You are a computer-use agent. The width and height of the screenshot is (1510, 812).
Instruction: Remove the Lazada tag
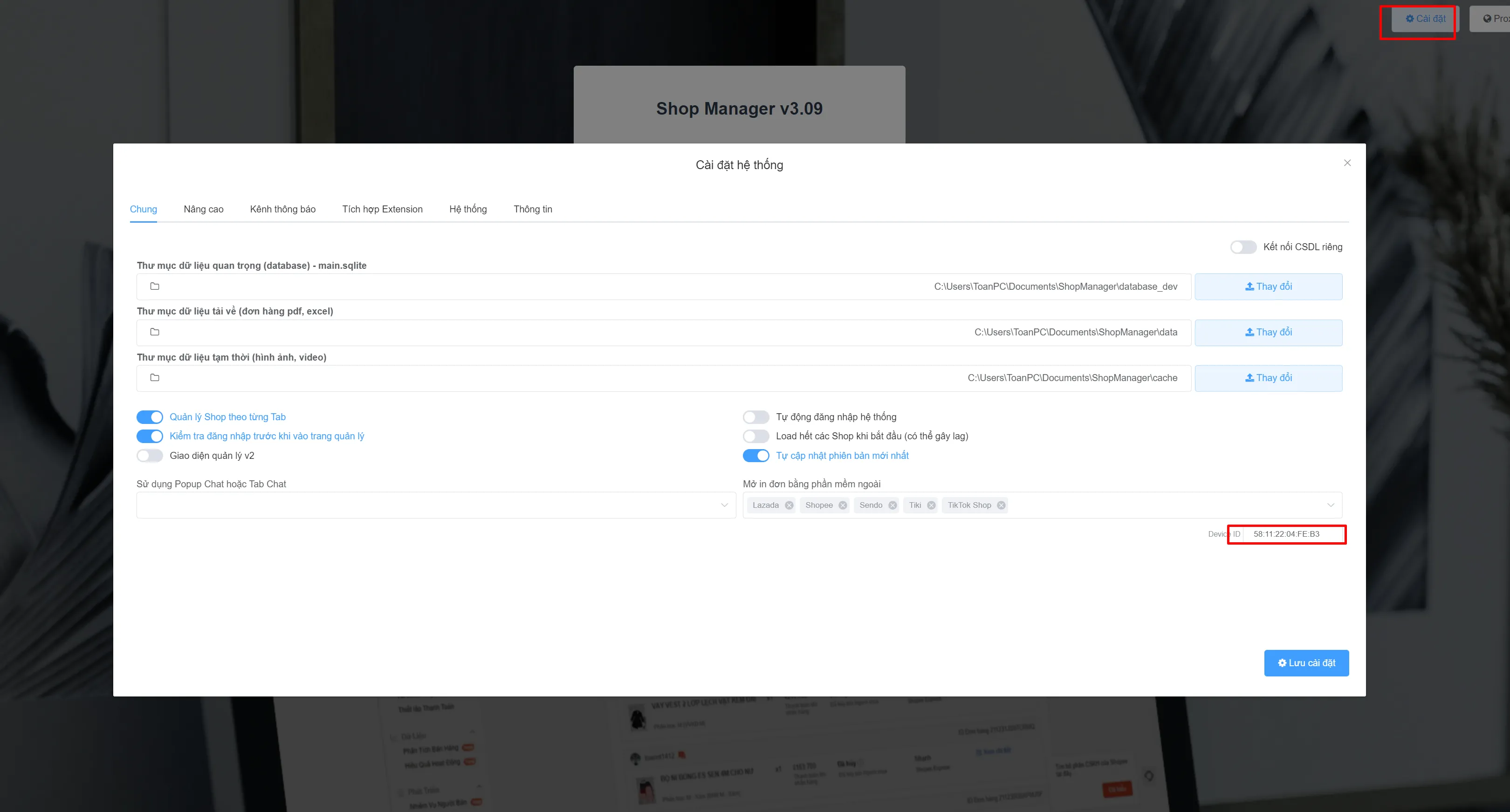pyautogui.click(x=789, y=505)
